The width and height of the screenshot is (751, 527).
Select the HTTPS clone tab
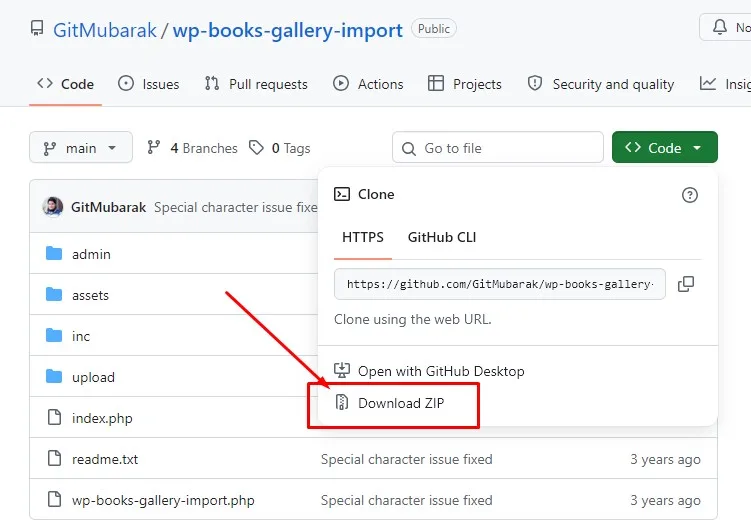(x=363, y=238)
